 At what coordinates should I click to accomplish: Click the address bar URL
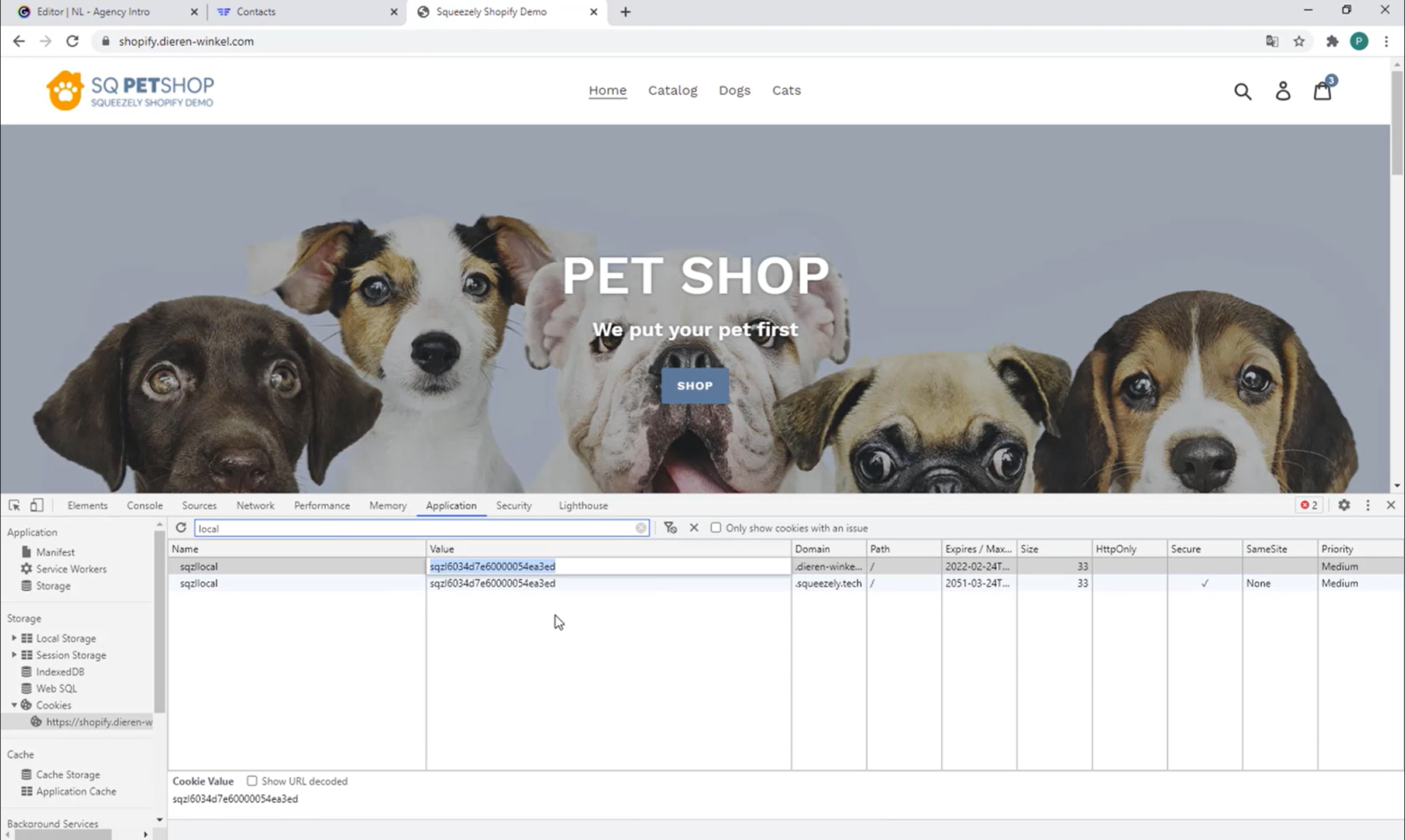click(186, 41)
